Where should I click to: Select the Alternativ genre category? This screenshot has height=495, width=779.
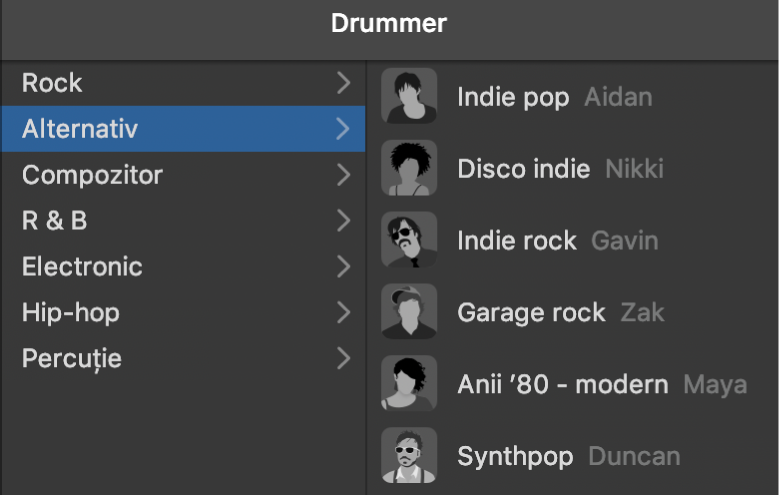[x=183, y=129]
